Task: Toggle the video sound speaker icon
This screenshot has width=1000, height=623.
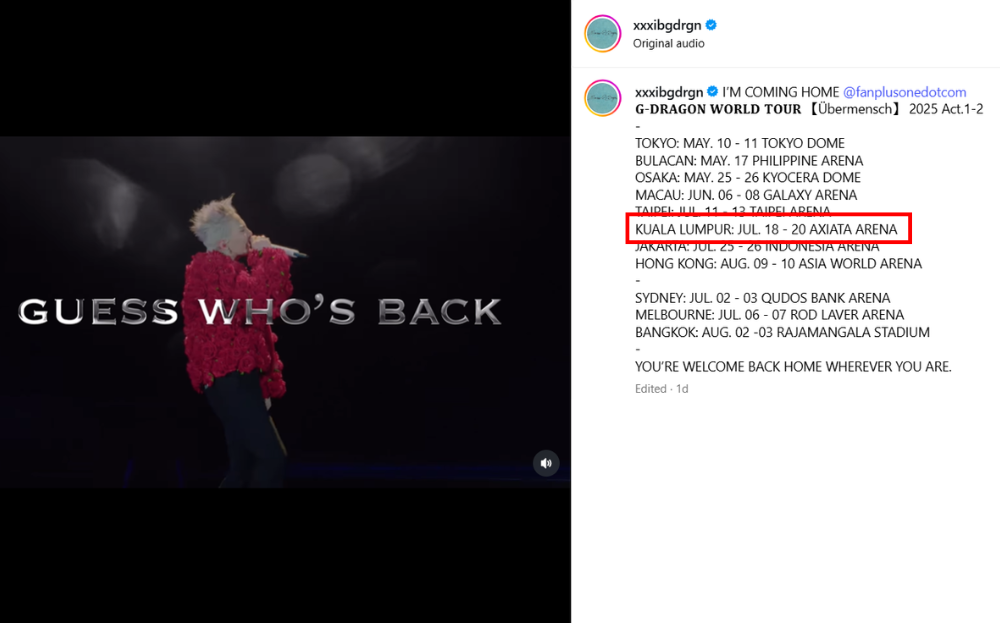Action: click(546, 463)
